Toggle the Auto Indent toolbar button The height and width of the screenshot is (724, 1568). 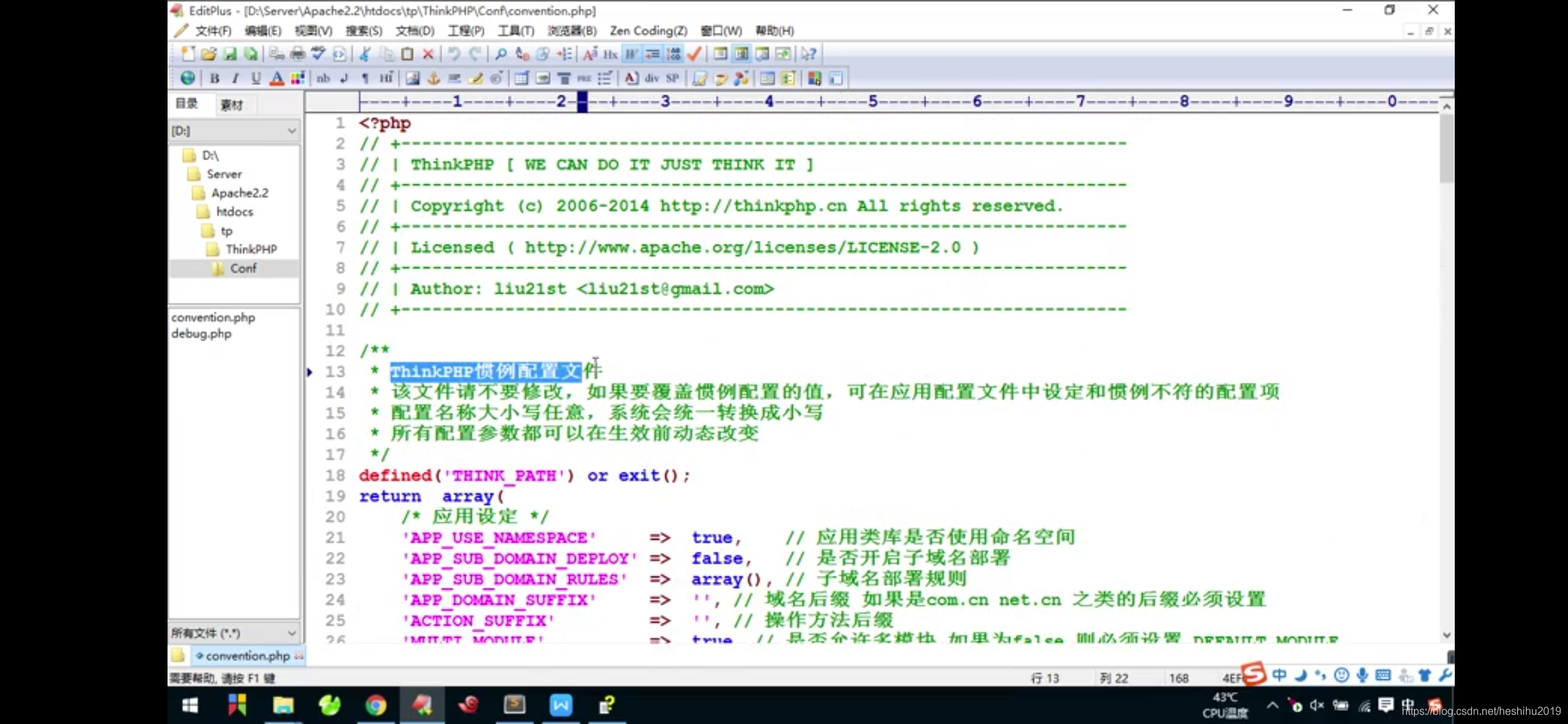tap(652, 54)
